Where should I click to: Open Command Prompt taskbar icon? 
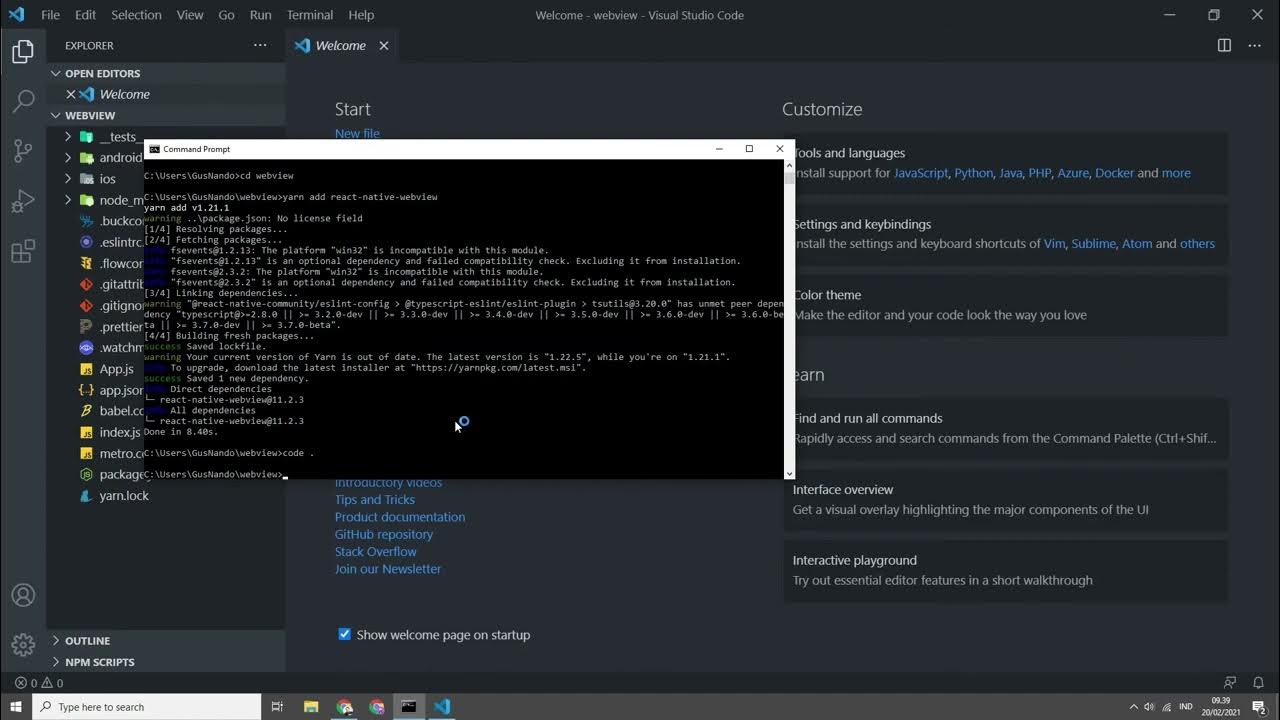(x=409, y=707)
